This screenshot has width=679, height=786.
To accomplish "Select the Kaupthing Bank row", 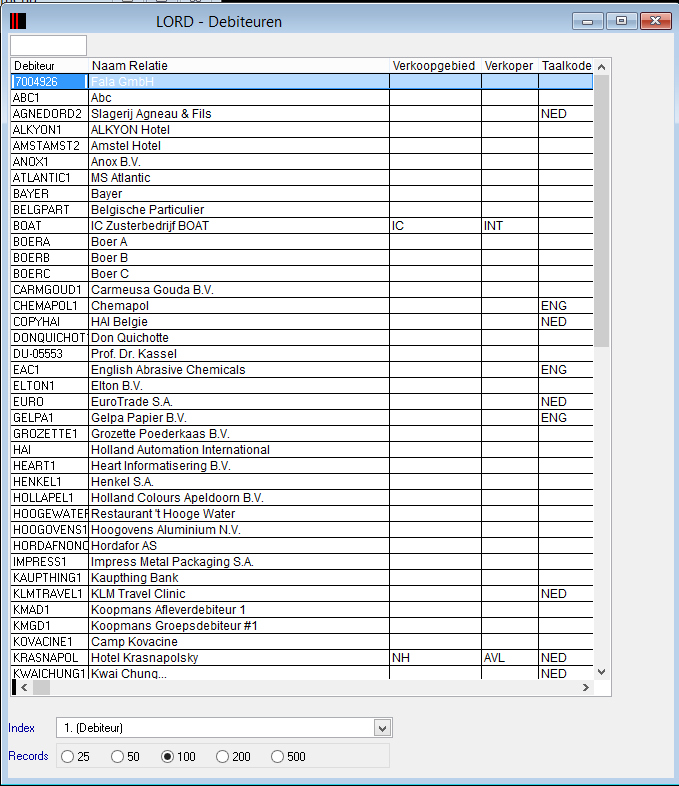I will [302, 578].
